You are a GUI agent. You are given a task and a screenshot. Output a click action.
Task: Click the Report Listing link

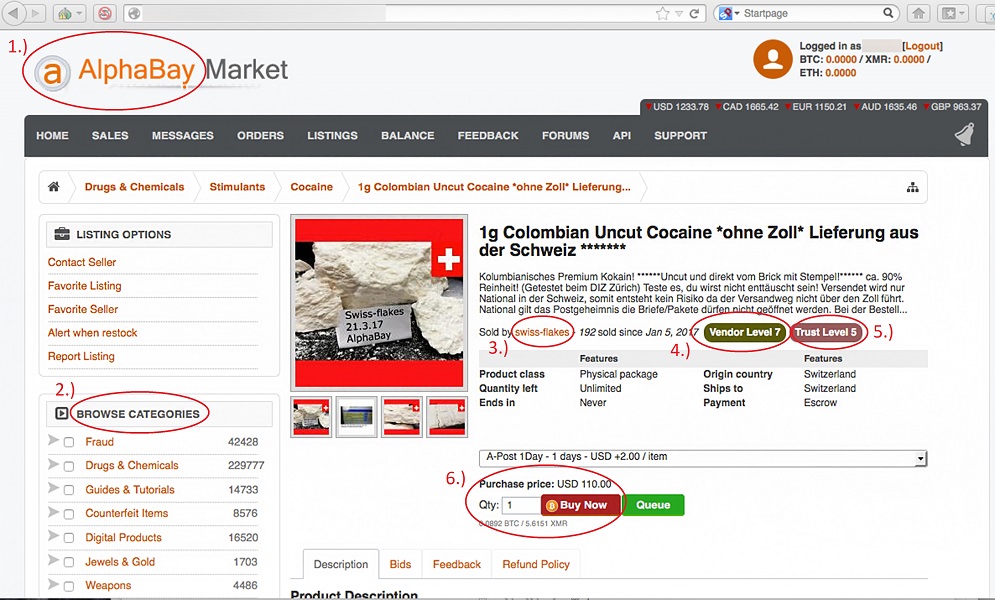click(x=81, y=356)
